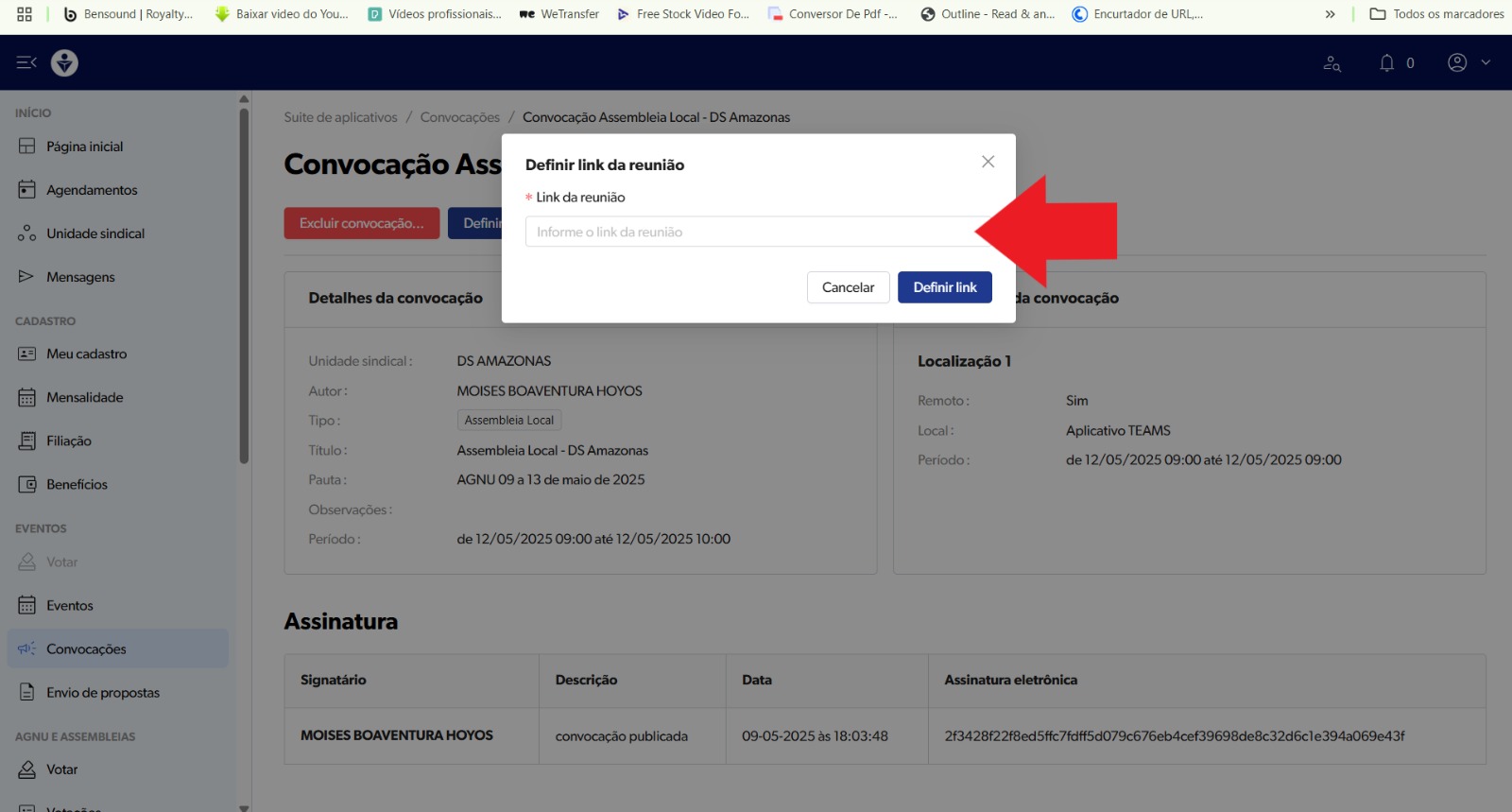Click the Meu cadastro card icon
Viewport: 1512px width, 812px height.
26,354
